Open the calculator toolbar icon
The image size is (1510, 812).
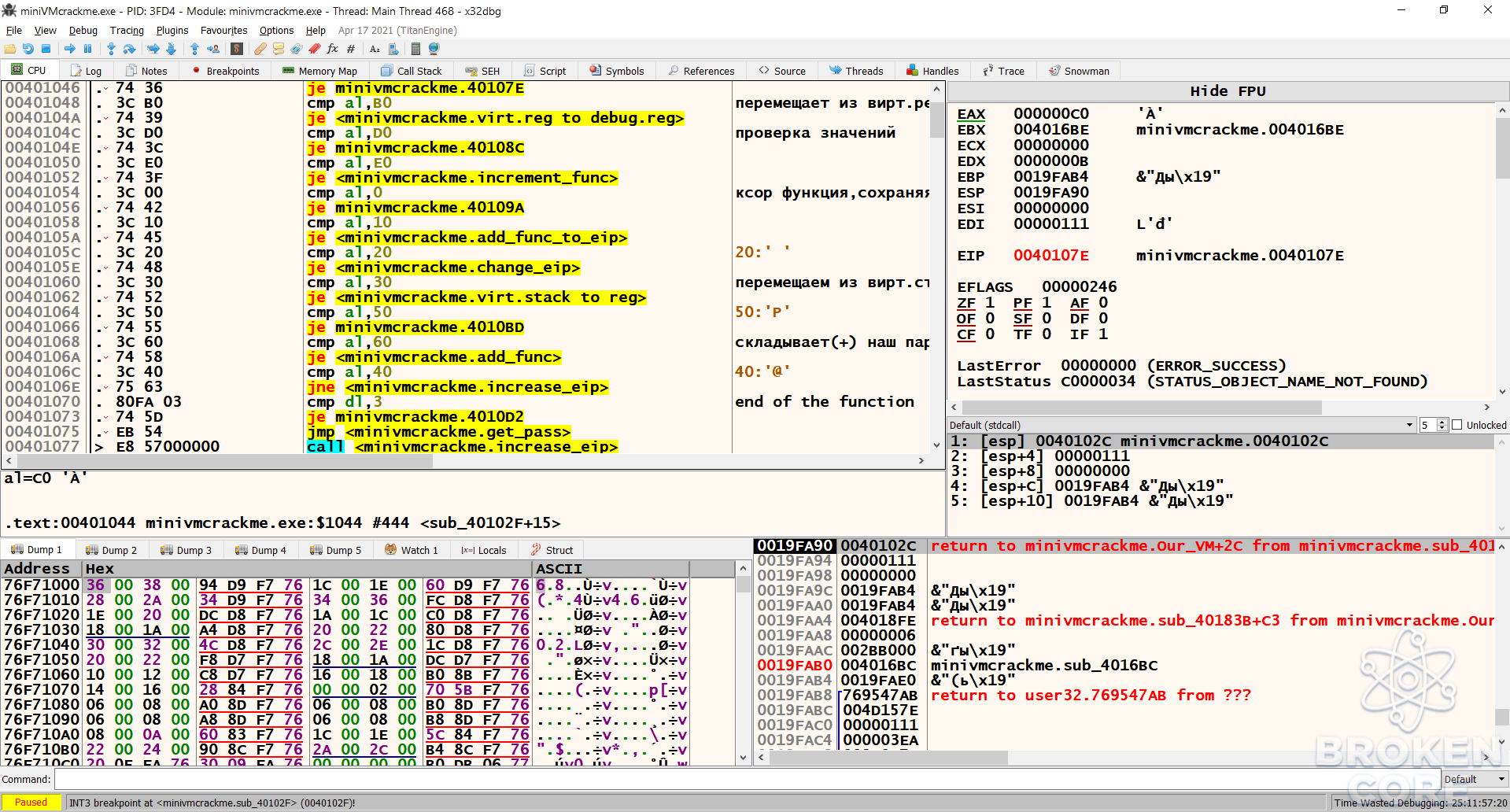coord(415,49)
